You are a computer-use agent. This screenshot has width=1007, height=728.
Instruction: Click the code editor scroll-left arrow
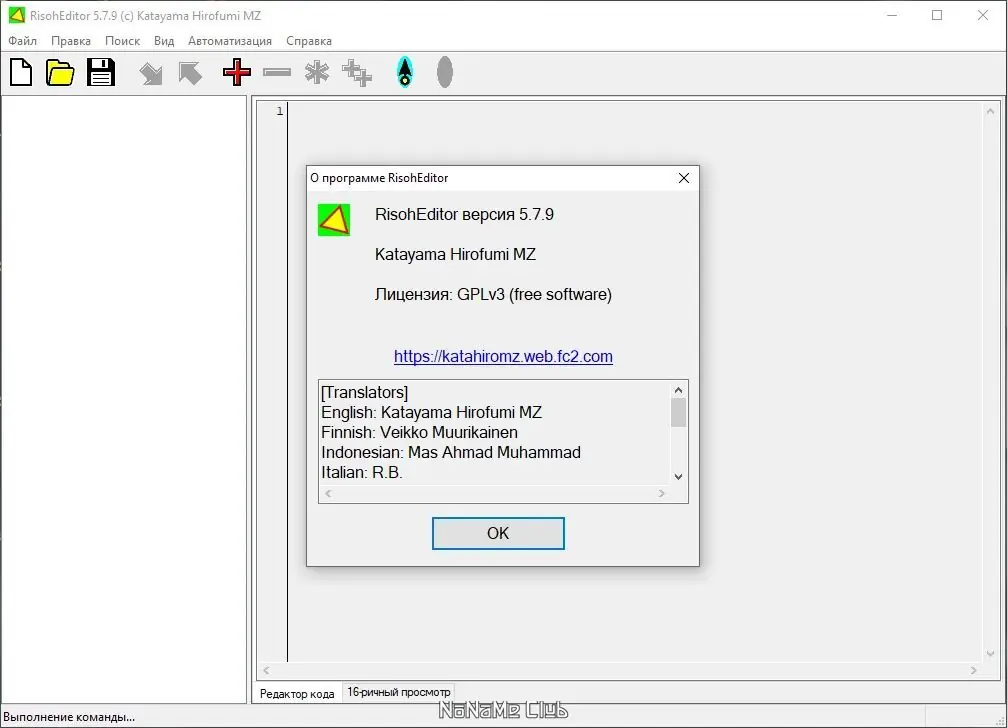tap(266, 670)
